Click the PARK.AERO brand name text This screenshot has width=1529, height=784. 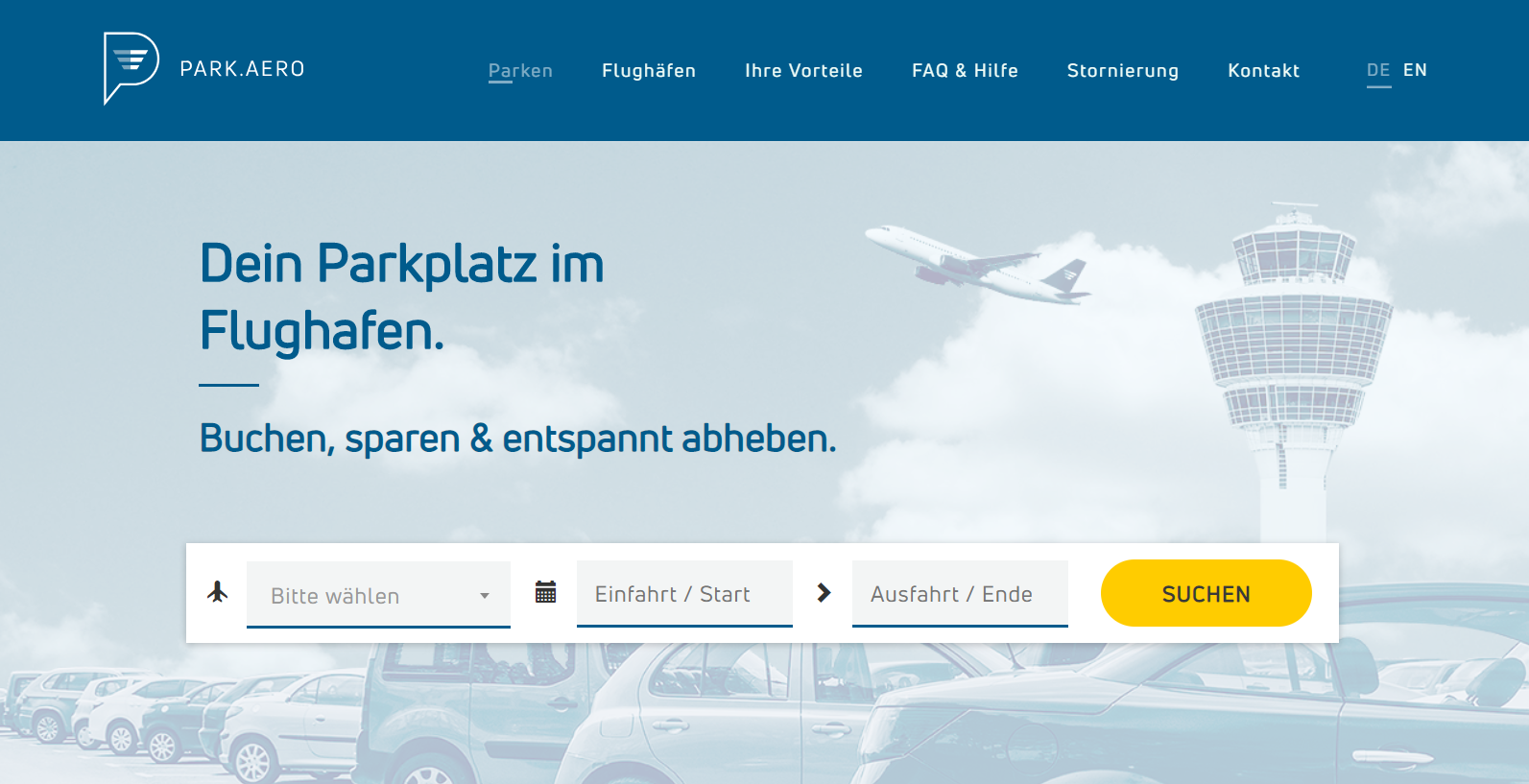click(x=242, y=69)
